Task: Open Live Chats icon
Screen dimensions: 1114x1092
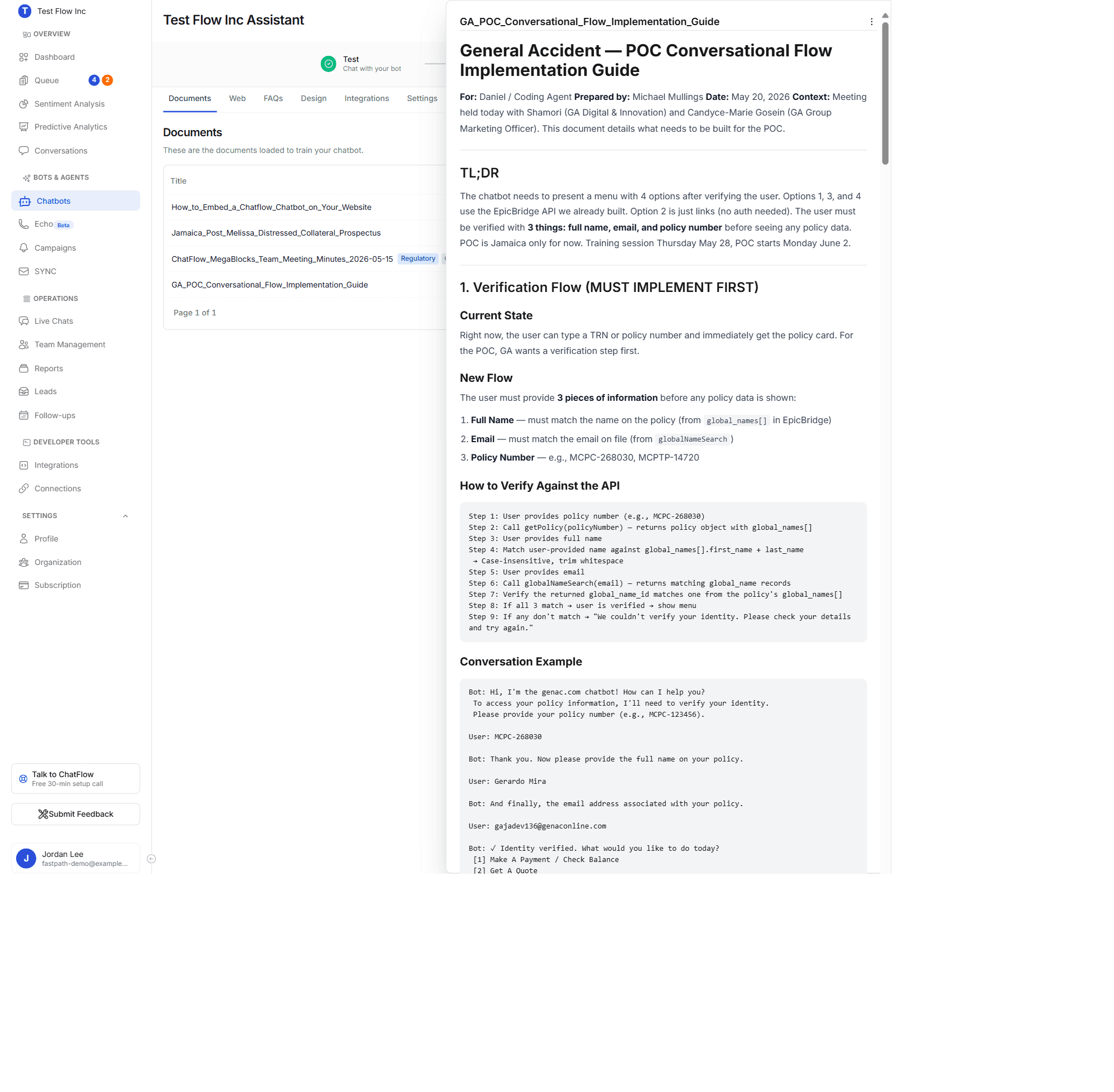Action: 23,321
